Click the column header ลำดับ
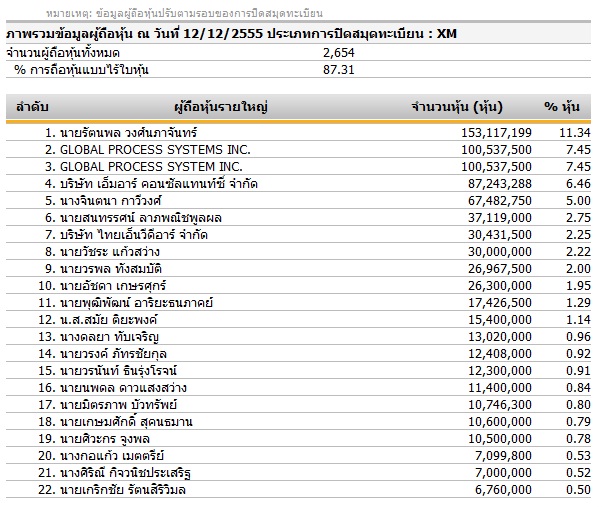602x507 pixels. tap(32, 107)
